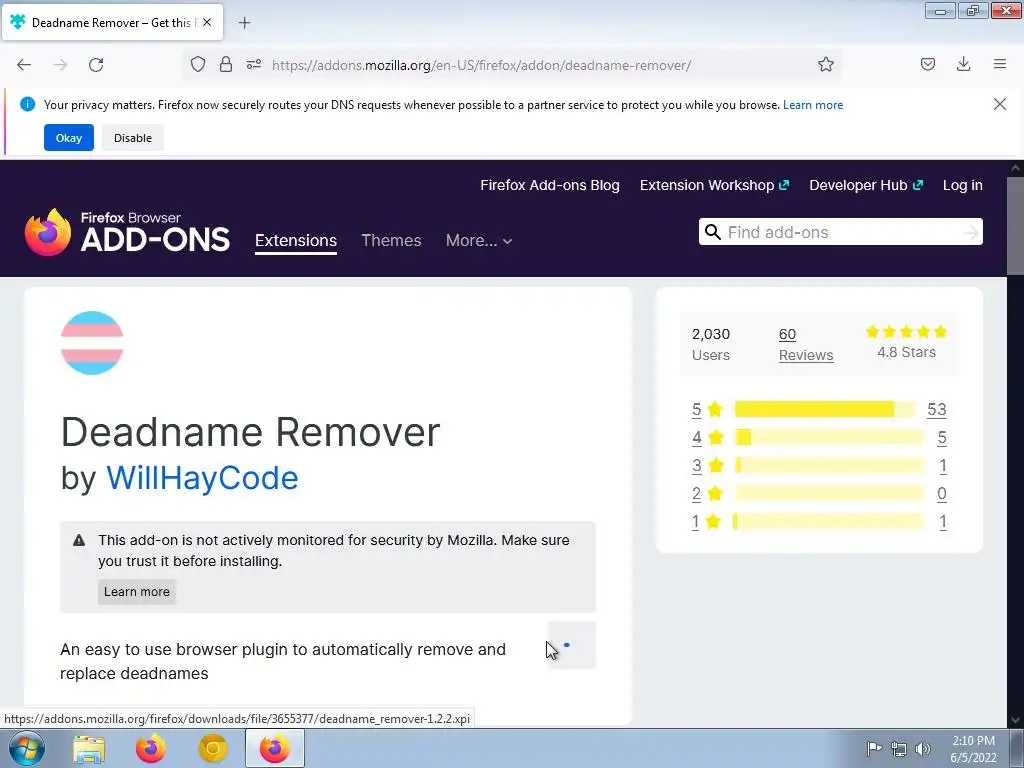The image size is (1024, 768).
Task: Dismiss the DNS privacy notification bar
Action: point(1000,104)
